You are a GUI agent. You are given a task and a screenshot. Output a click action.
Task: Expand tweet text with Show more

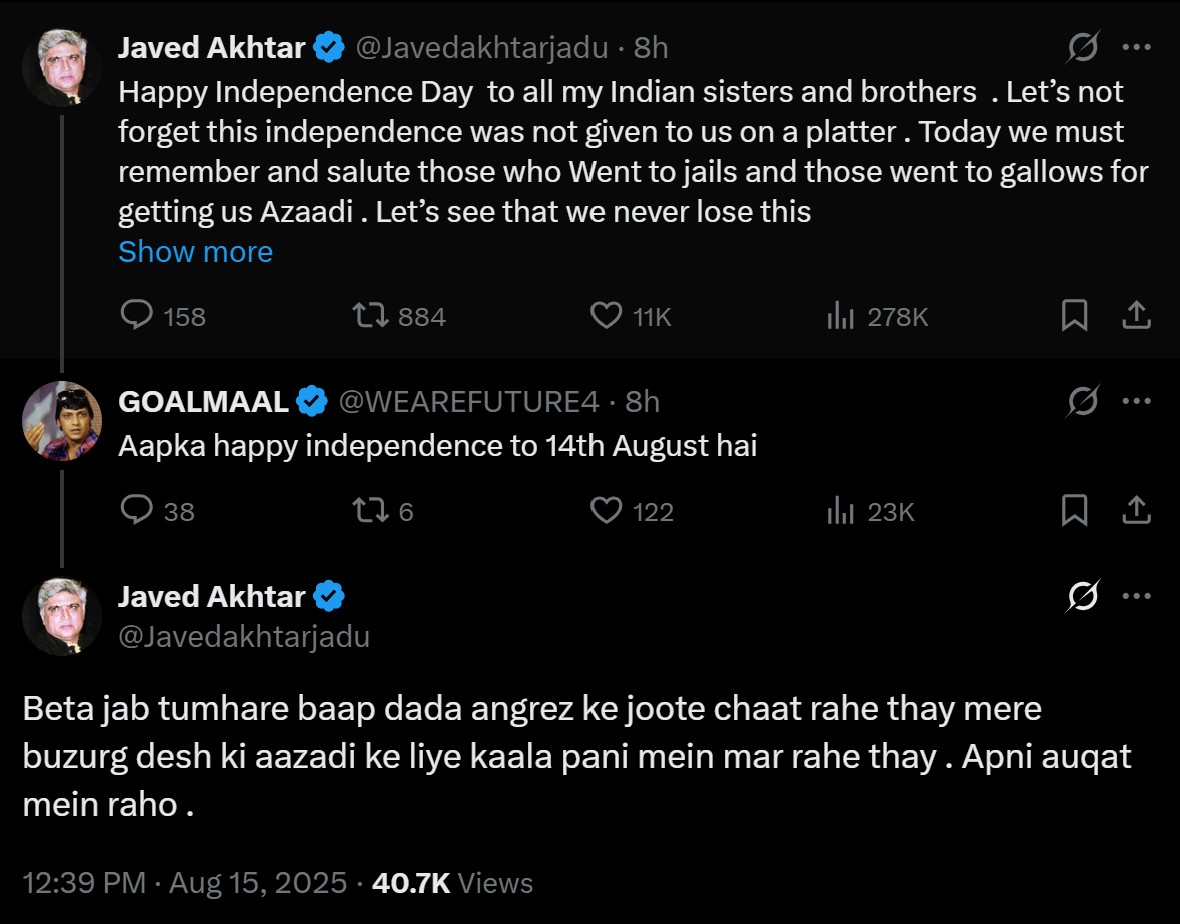[195, 252]
